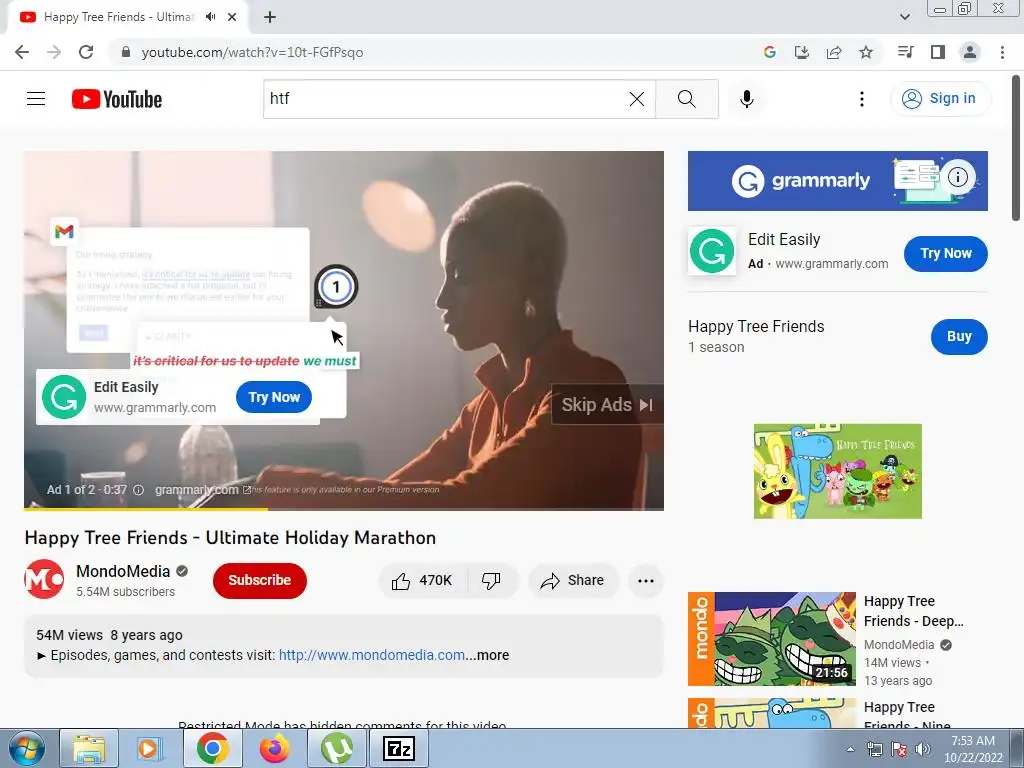1024x768 pixels.
Task: Share the video
Action: tap(572, 580)
